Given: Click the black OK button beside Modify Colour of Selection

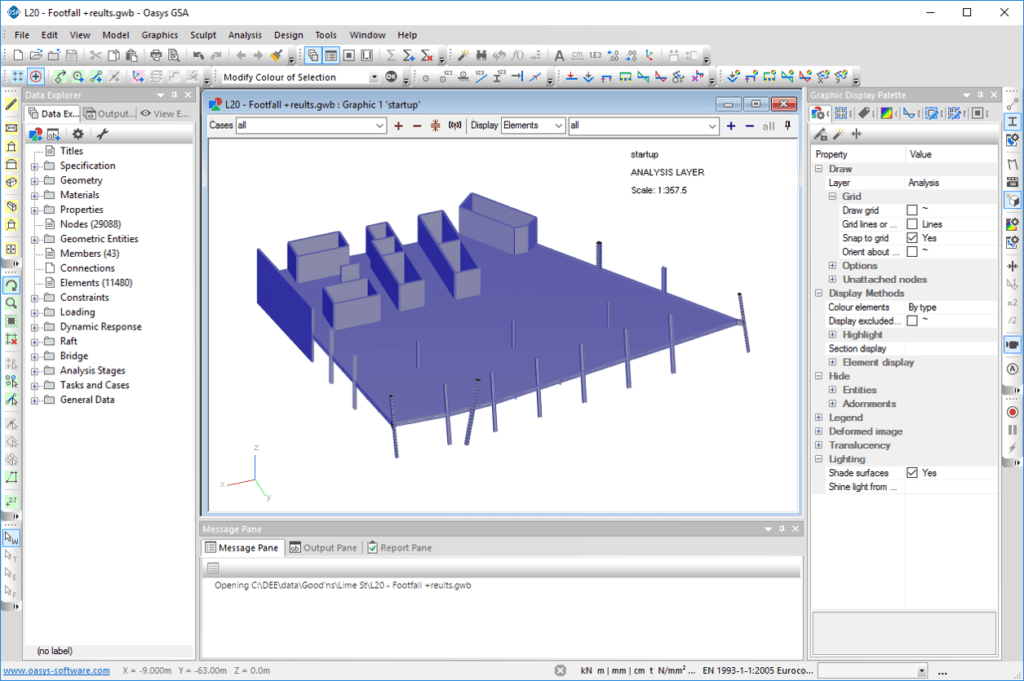Looking at the screenshot, I should pos(391,77).
